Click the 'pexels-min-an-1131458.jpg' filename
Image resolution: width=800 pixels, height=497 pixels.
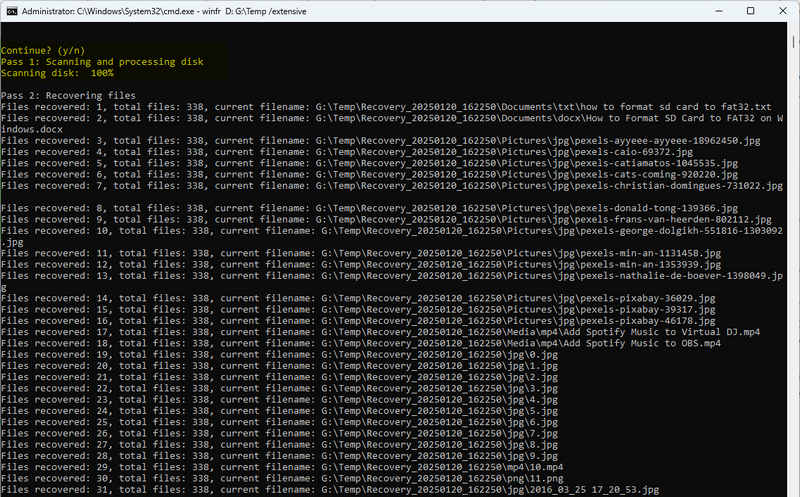pyautogui.click(x=650, y=253)
